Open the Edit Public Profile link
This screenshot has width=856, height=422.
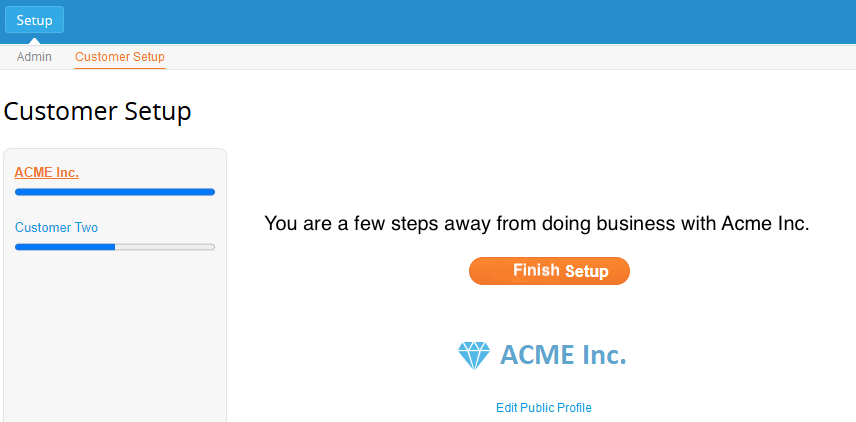point(544,408)
